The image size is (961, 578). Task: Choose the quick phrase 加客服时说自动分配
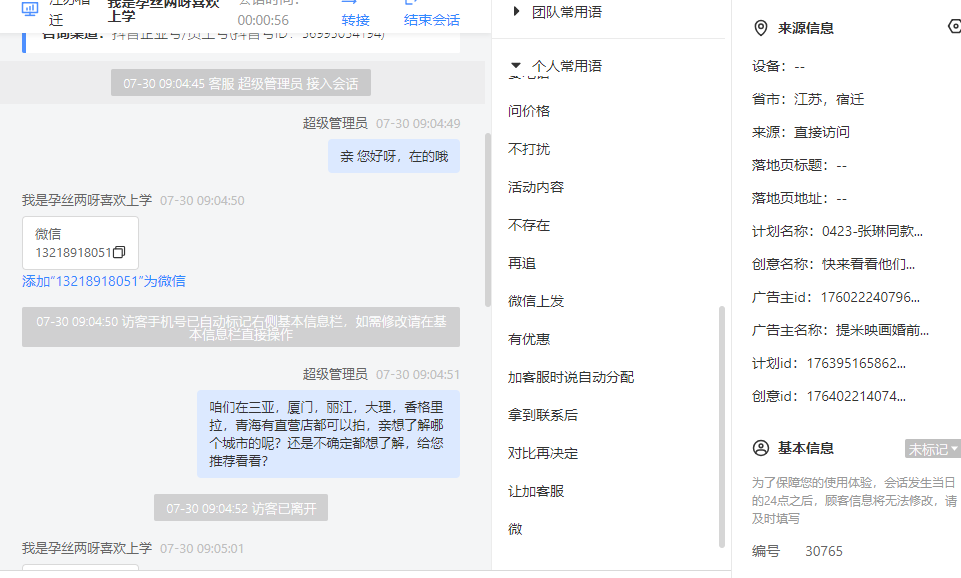click(x=571, y=377)
